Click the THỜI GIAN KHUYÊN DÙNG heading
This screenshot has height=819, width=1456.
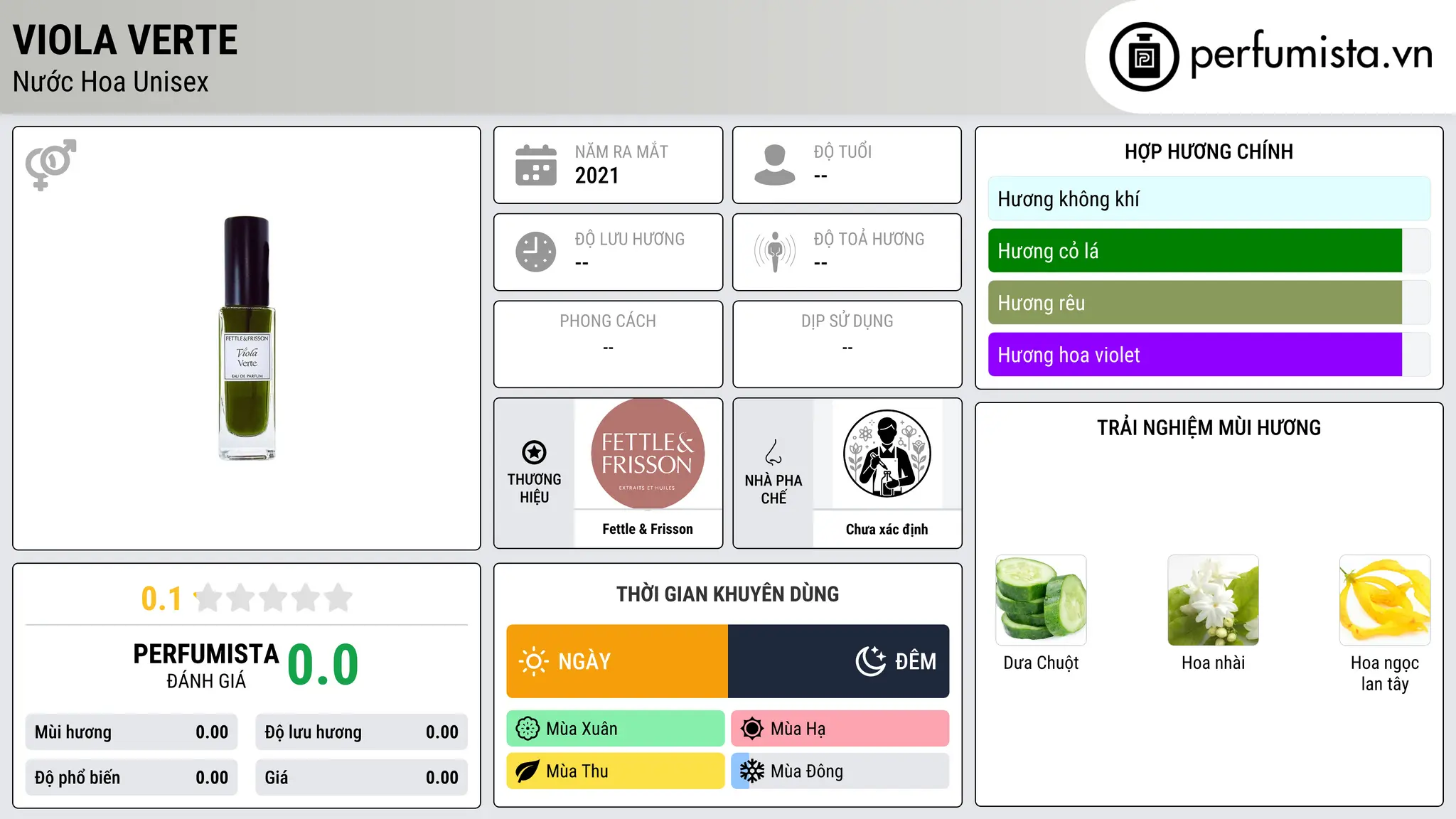click(728, 594)
